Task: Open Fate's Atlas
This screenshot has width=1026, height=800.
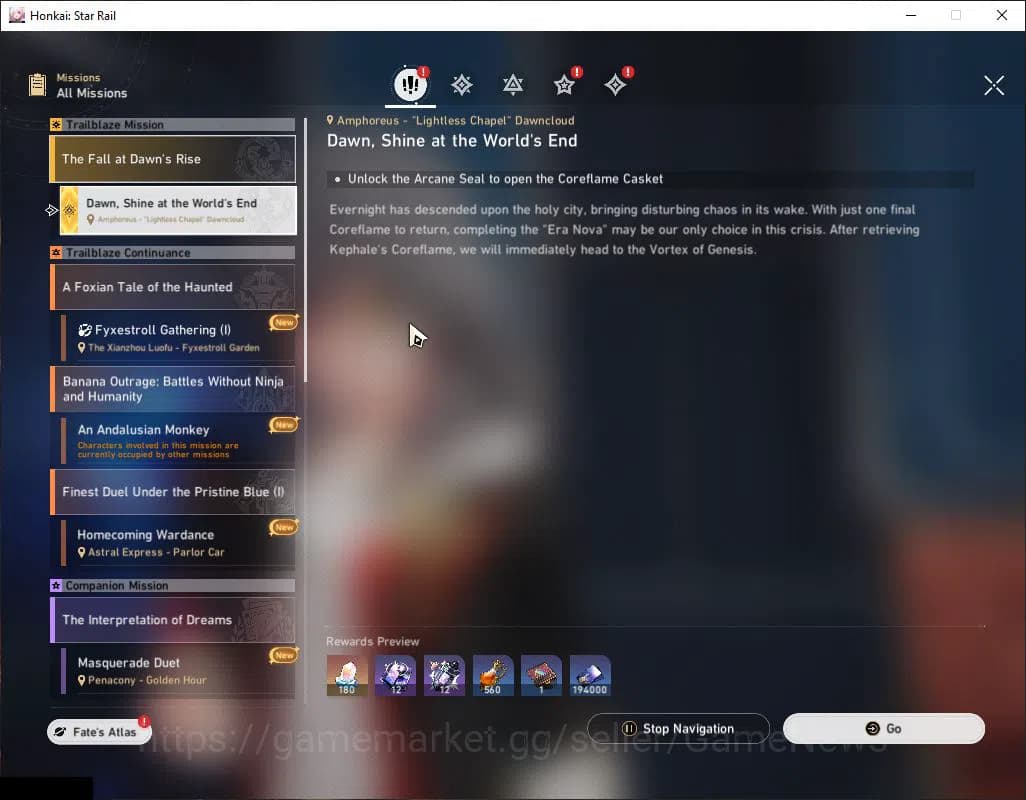Action: coord(99,732)
